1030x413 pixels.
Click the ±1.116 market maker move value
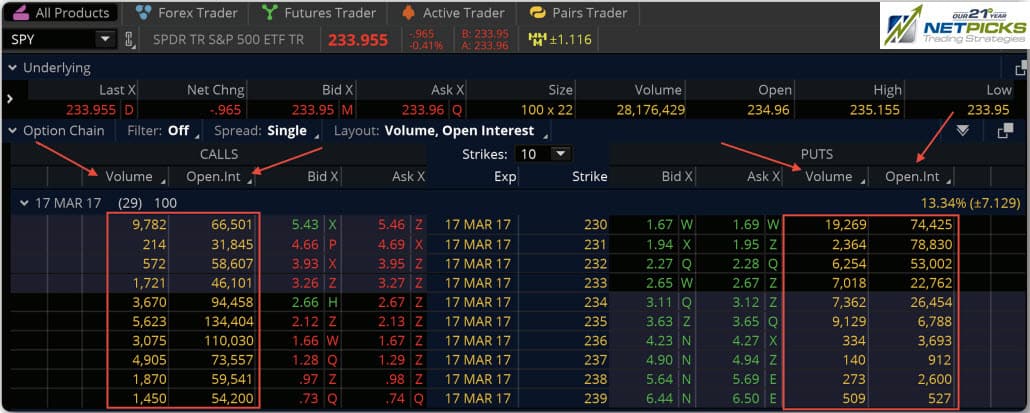pos(570,39)
